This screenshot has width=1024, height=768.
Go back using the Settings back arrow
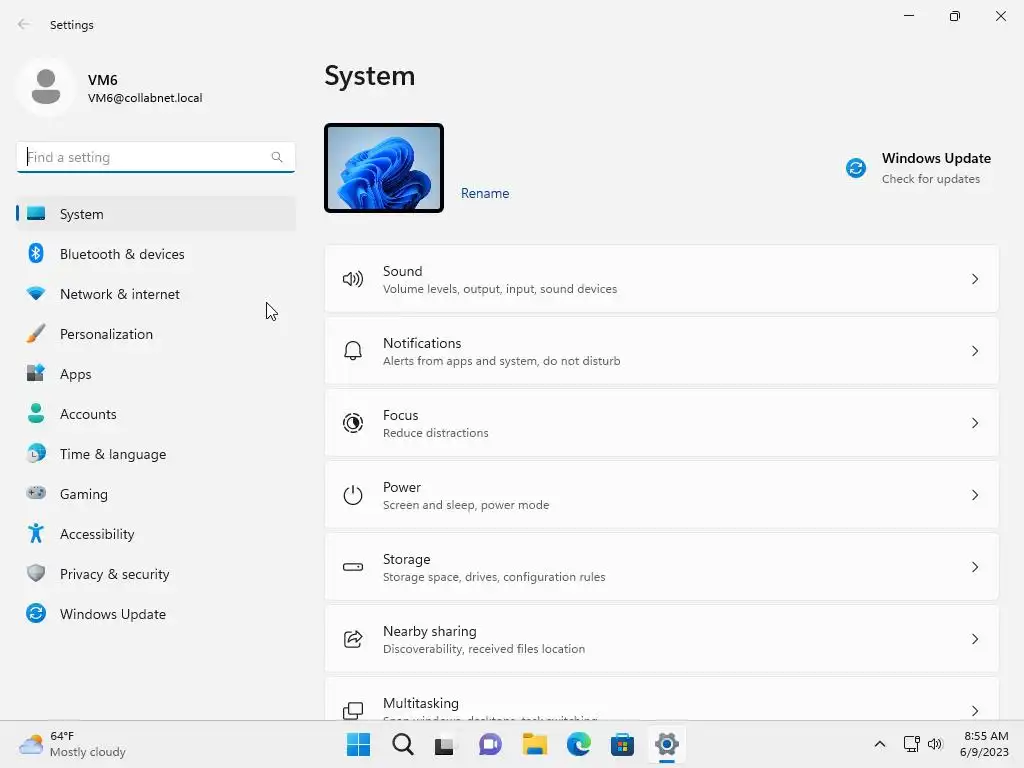[x=24, y=24]
